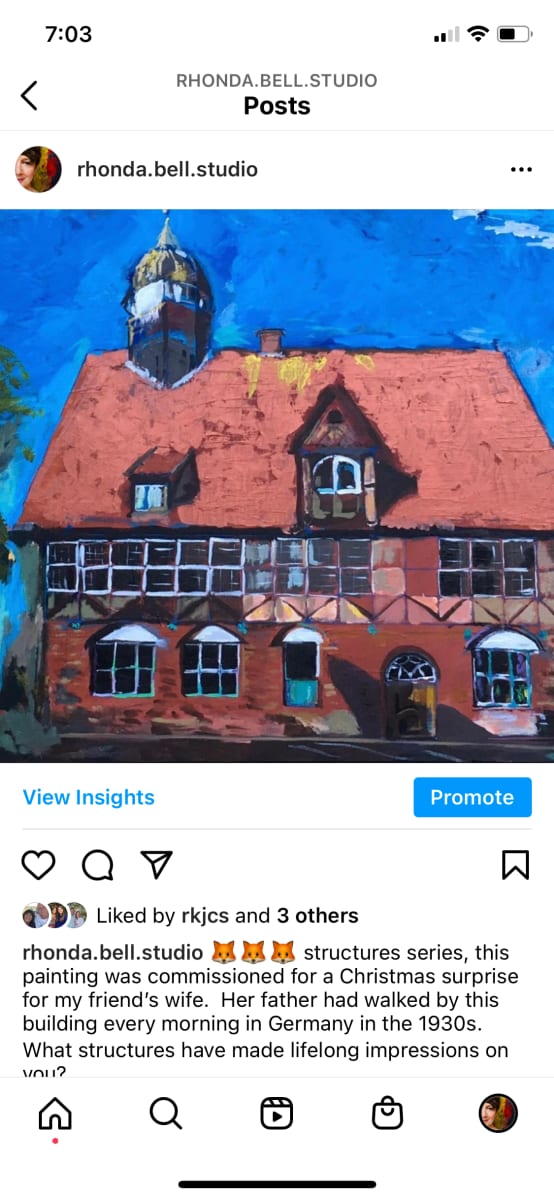Tap the back arrow to leave Posts
This screenshot has height=1200, width=554.
[29, 95]
